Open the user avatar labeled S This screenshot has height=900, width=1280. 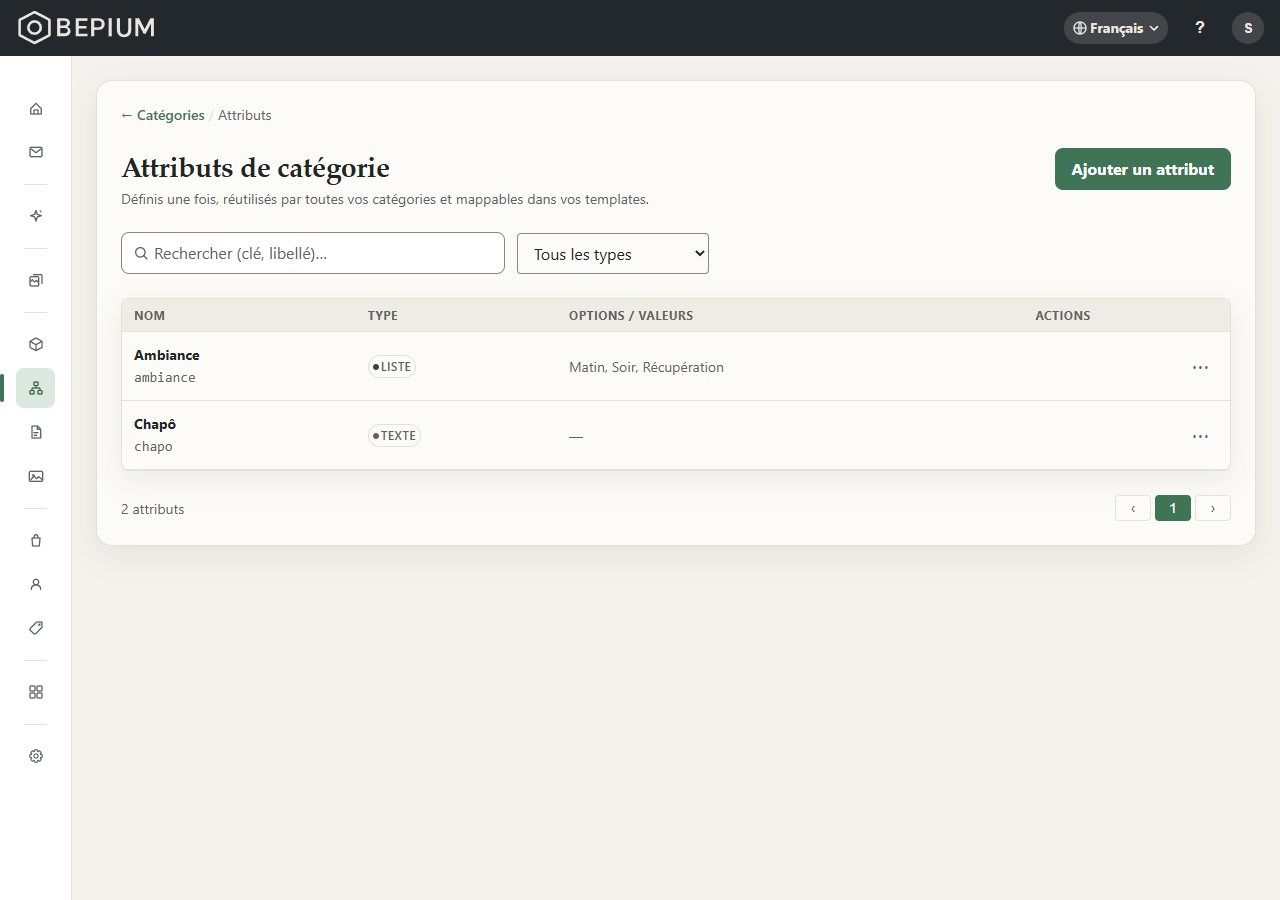[x=1248, y=28]
